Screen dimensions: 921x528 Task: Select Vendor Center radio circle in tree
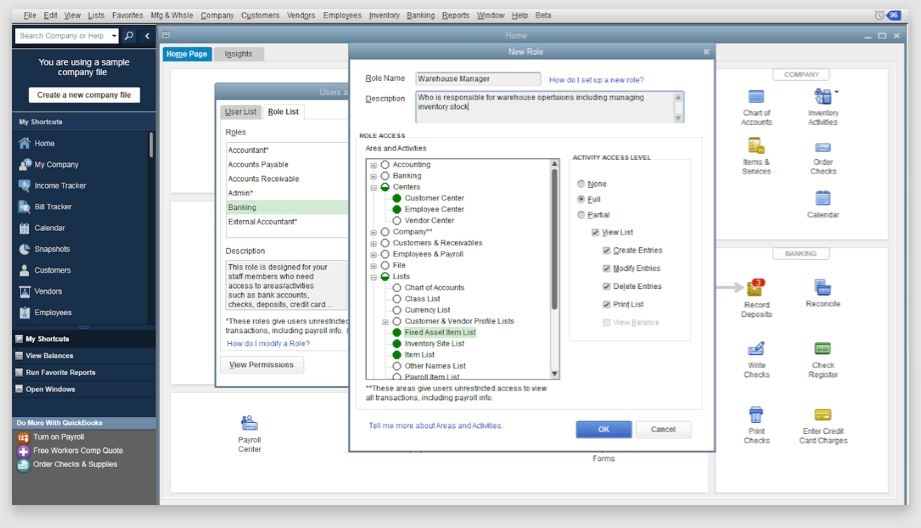pos(397,221)
